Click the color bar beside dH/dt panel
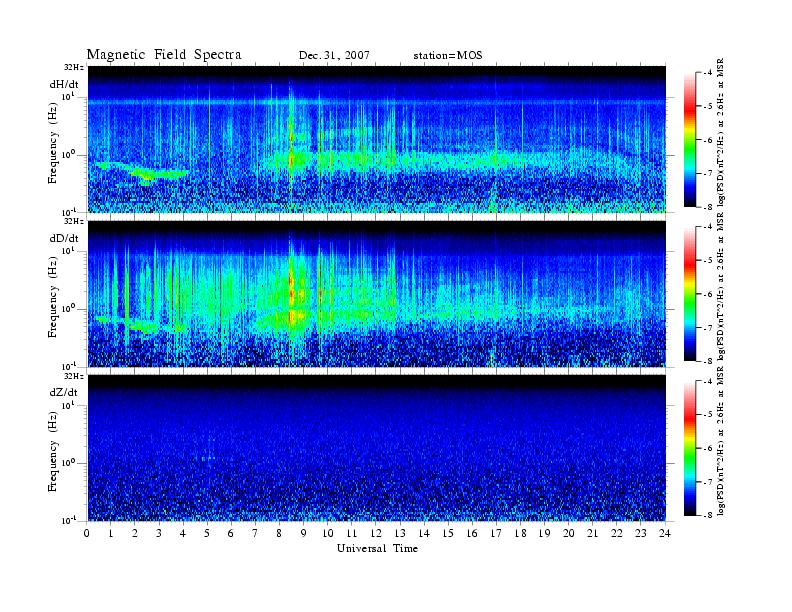Image resolution: width=792 pixels, height=612 pixels. pyautogui.click(x=689, y=140)
